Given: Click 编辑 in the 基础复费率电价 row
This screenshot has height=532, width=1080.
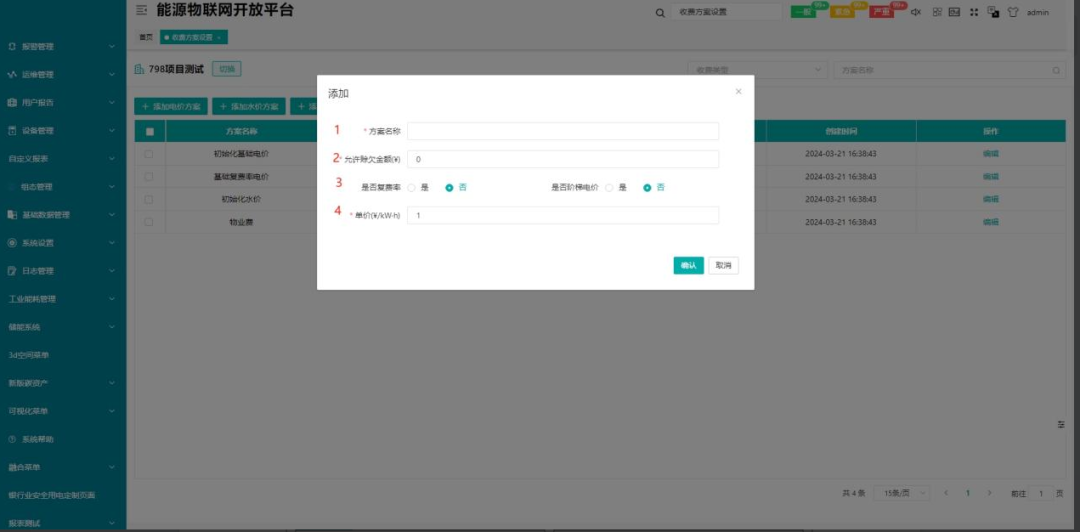Looking at the screenshot, I should point(990,177).
